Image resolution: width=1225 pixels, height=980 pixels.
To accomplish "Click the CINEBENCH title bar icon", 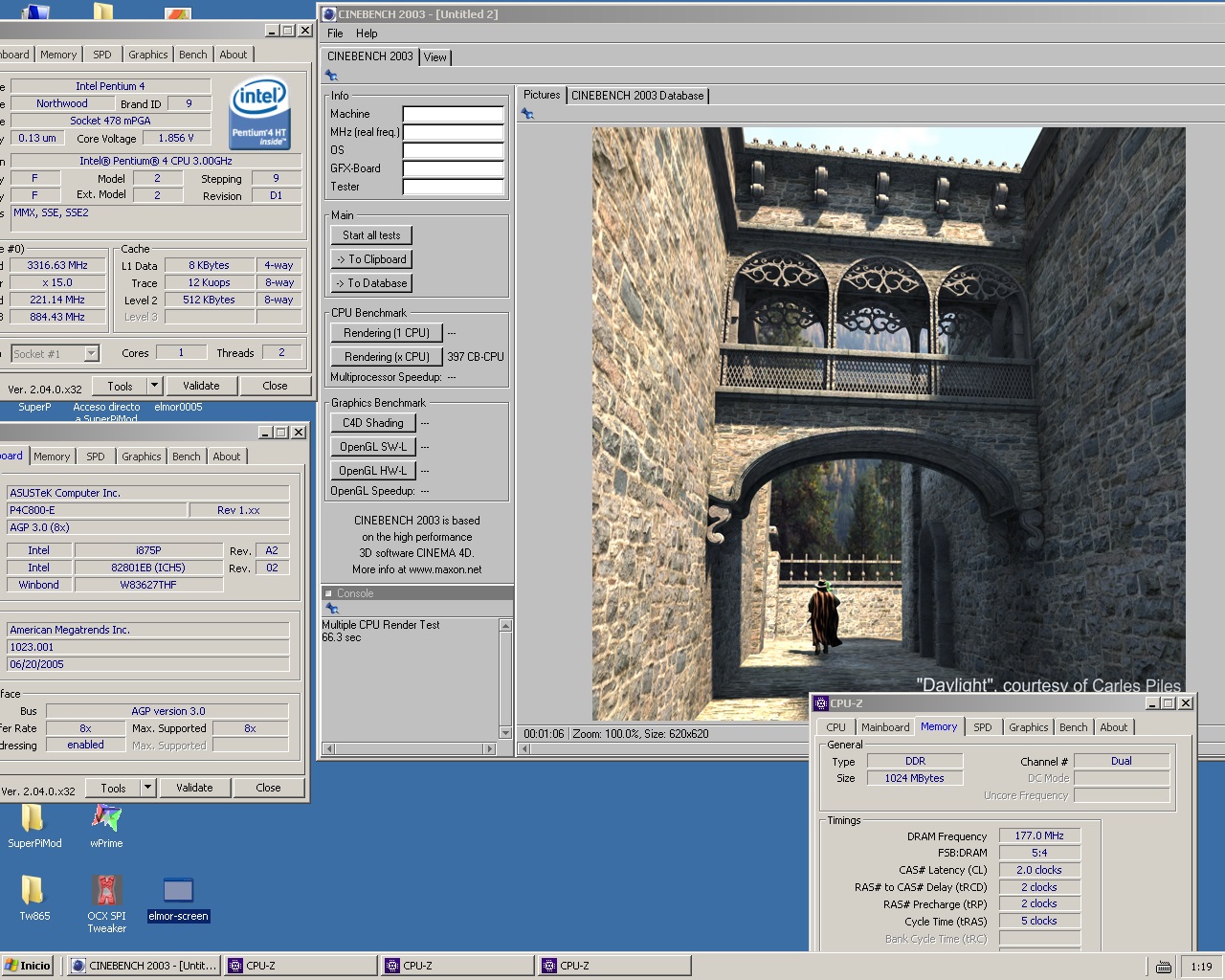I will [x=329, y=14].
